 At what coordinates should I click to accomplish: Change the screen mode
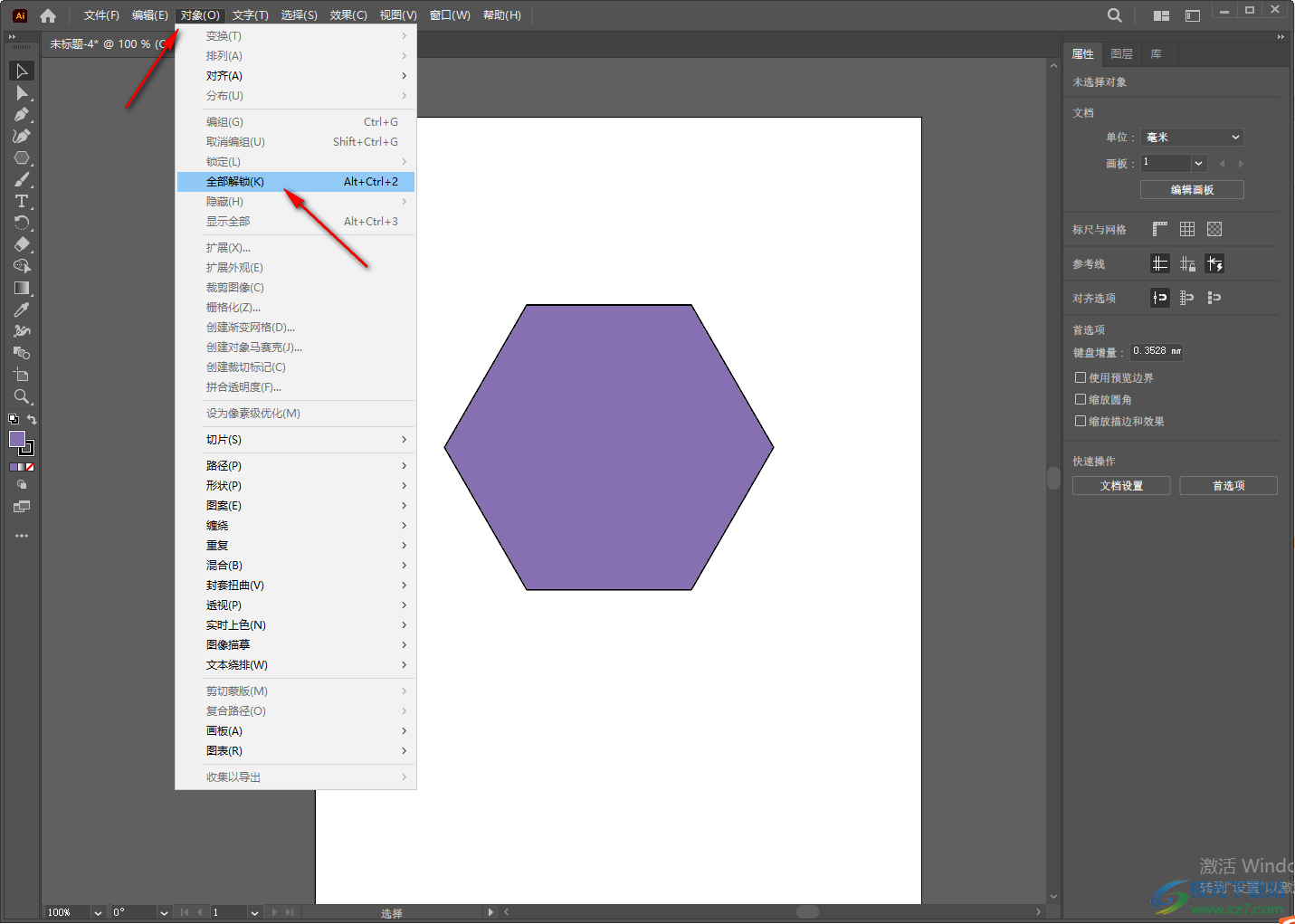[x=22, y=507]
